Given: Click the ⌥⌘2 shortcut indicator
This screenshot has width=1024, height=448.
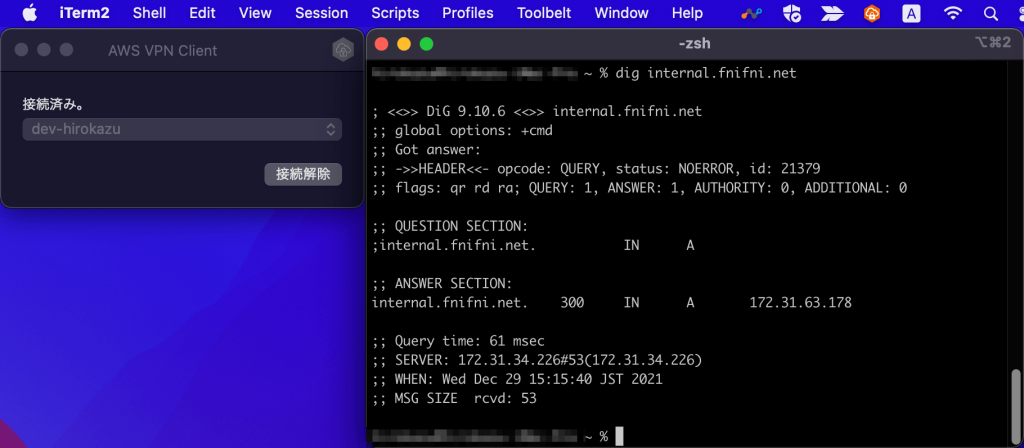Looking at the screenshot, I should (993, 43).
